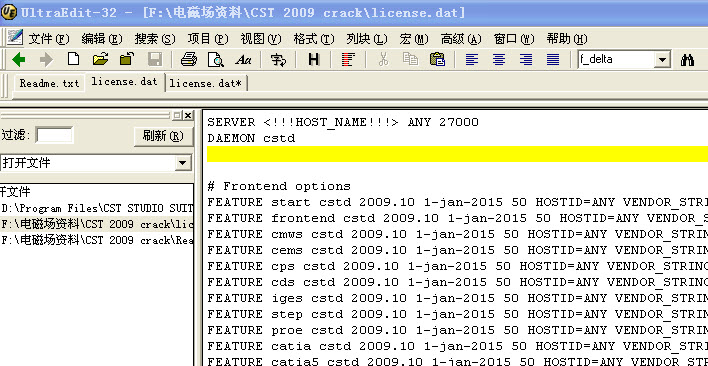Open the 格式(T) menu
This screenshot has width=708, height=366.
point(314,39)
